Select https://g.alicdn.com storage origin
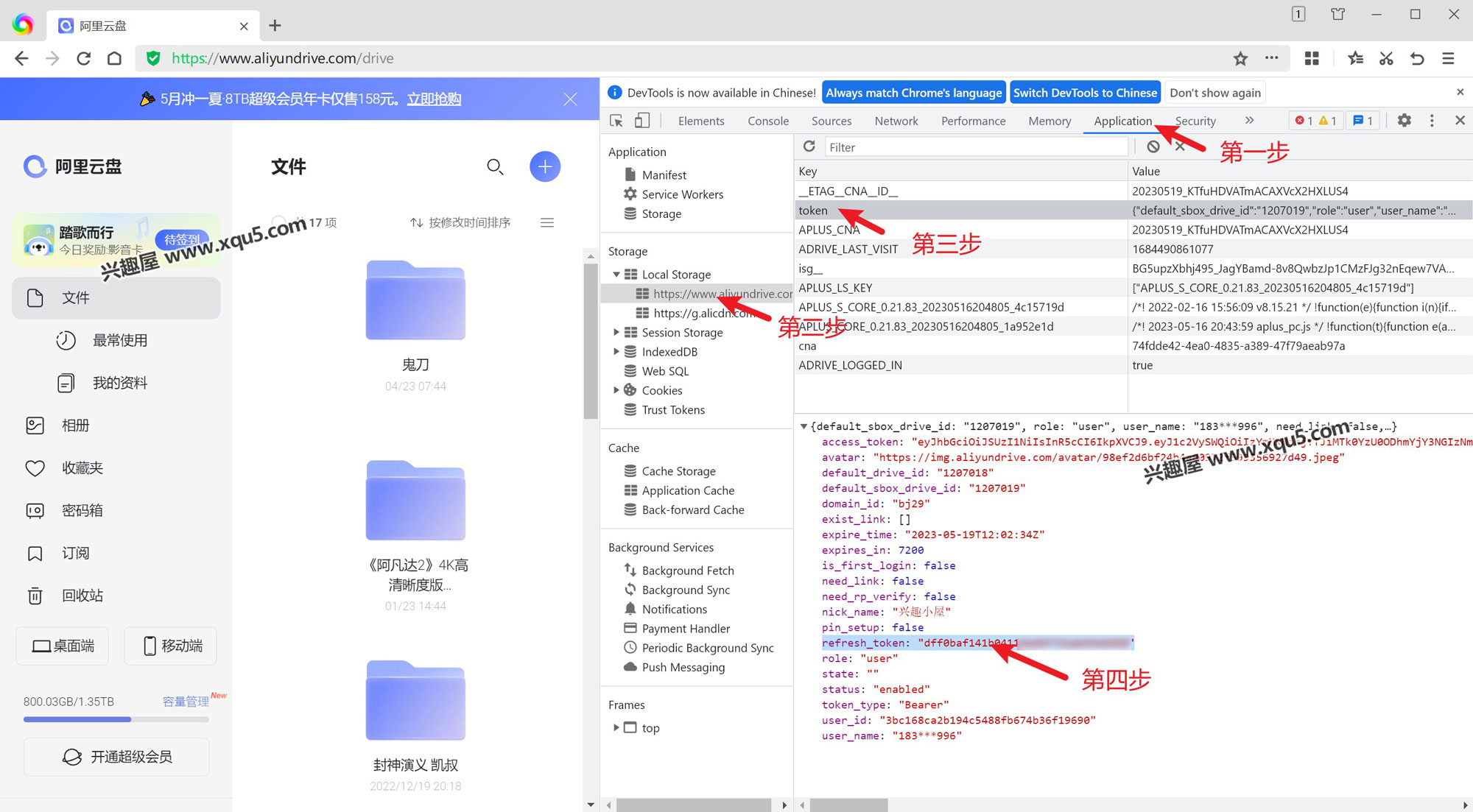Viewport: 1473px width, 812px height. (x=705, y=313)
